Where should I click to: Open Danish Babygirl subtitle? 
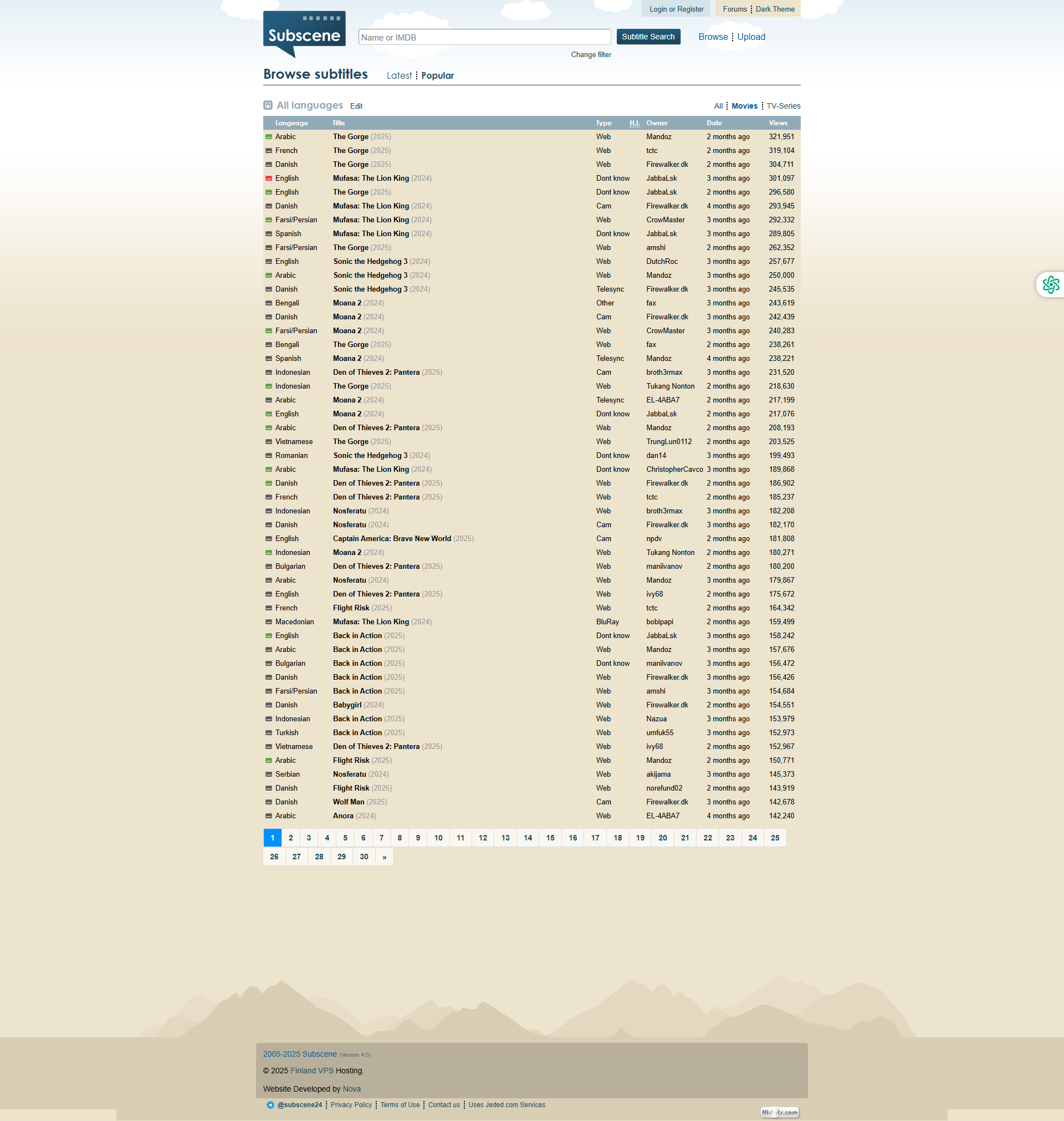[359, 705]
